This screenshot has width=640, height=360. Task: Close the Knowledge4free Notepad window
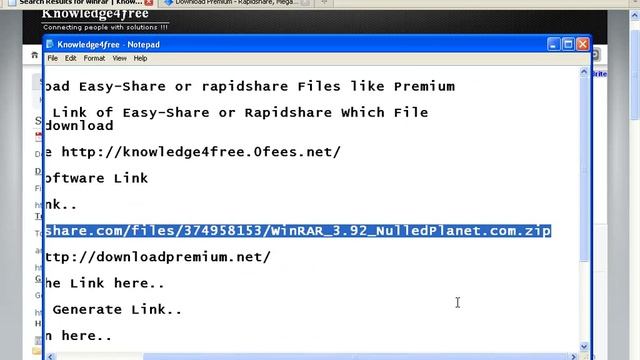[x=582, y=44]
